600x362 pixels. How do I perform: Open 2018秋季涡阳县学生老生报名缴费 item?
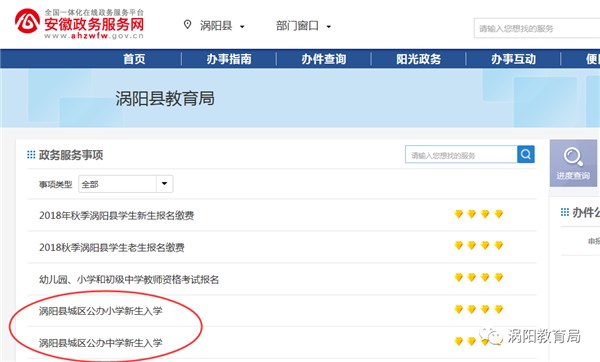(111, 247)
